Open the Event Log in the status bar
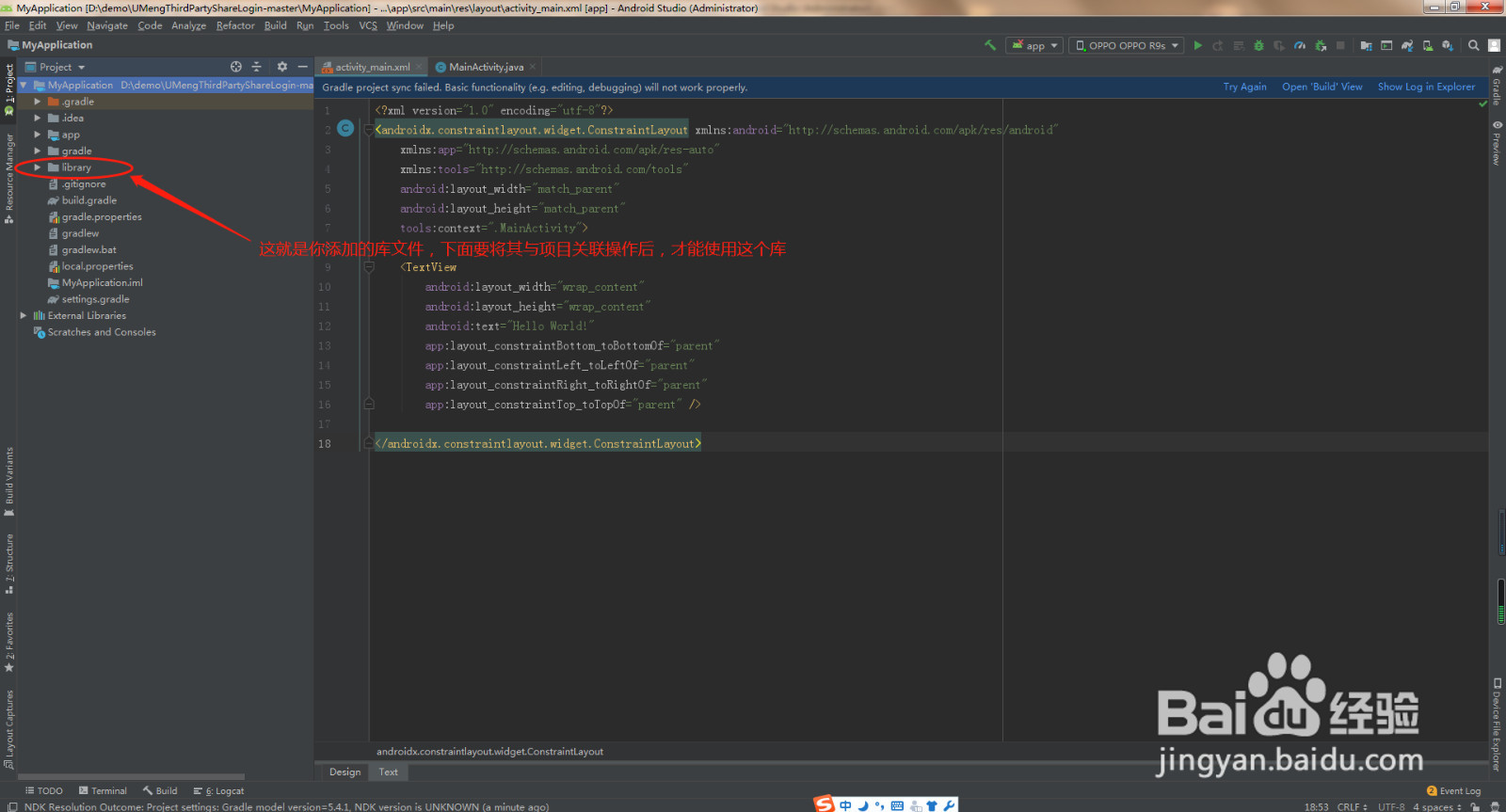 pos(1453,790)
